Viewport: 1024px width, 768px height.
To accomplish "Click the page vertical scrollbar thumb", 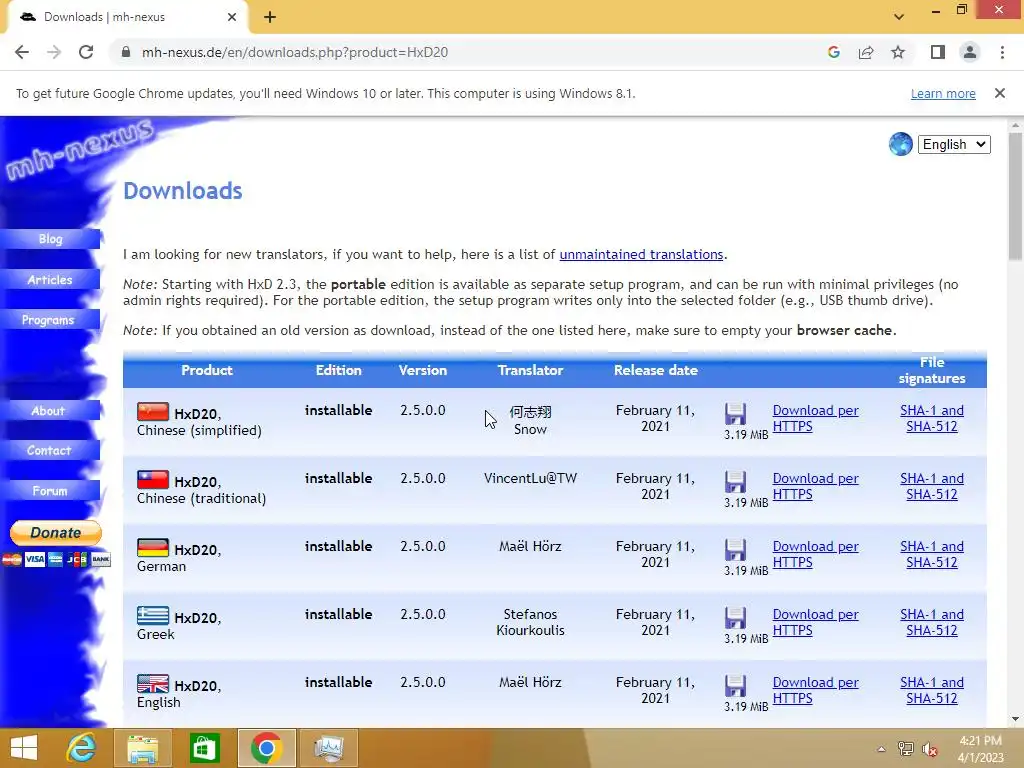I will pyautogui.click(x=1015, y=196).
